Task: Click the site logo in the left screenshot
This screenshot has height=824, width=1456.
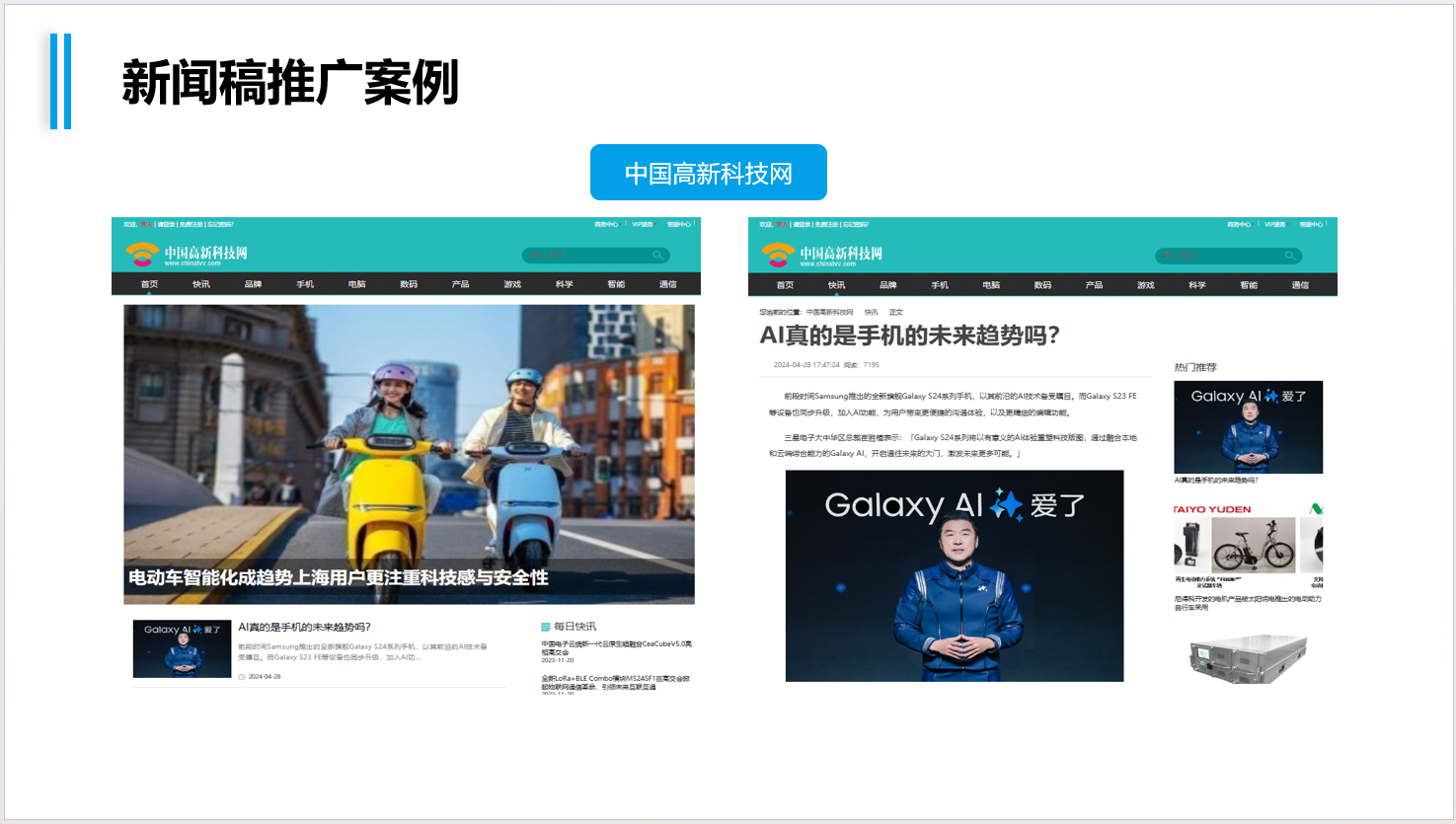Action: point(187,255)
